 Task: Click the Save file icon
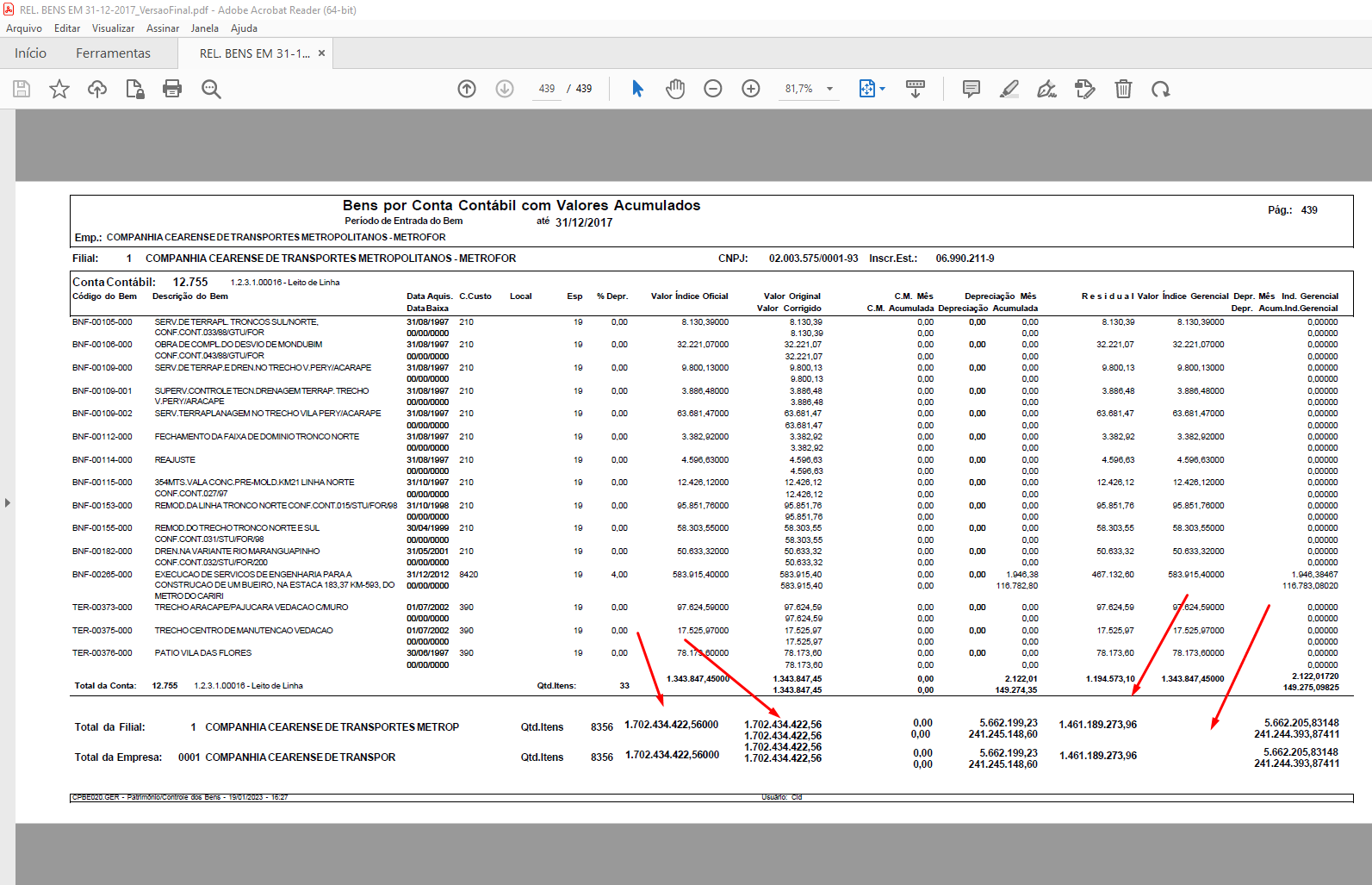coord(22,89)
